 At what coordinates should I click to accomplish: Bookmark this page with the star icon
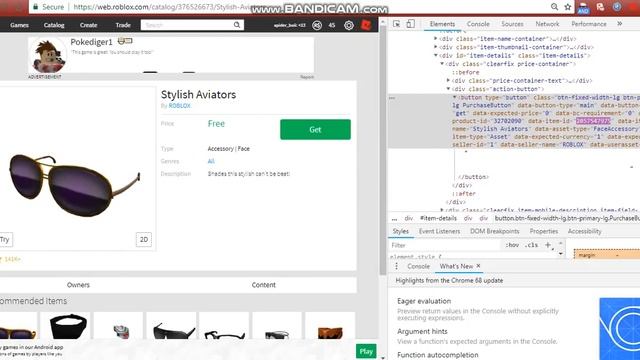567,7
